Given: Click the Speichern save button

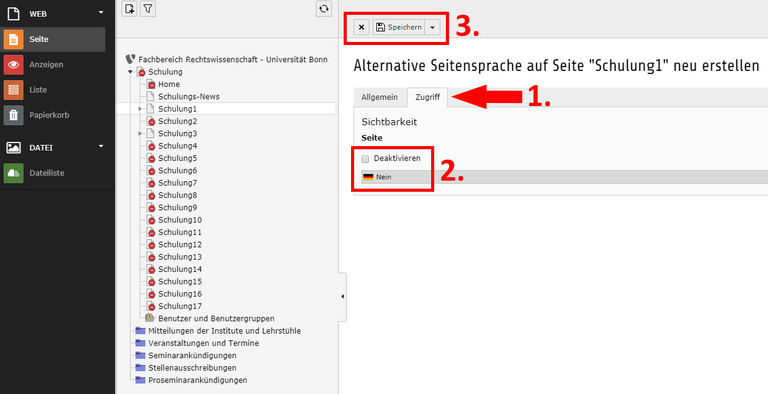Looking at the screenshot, I should (399, 27).
